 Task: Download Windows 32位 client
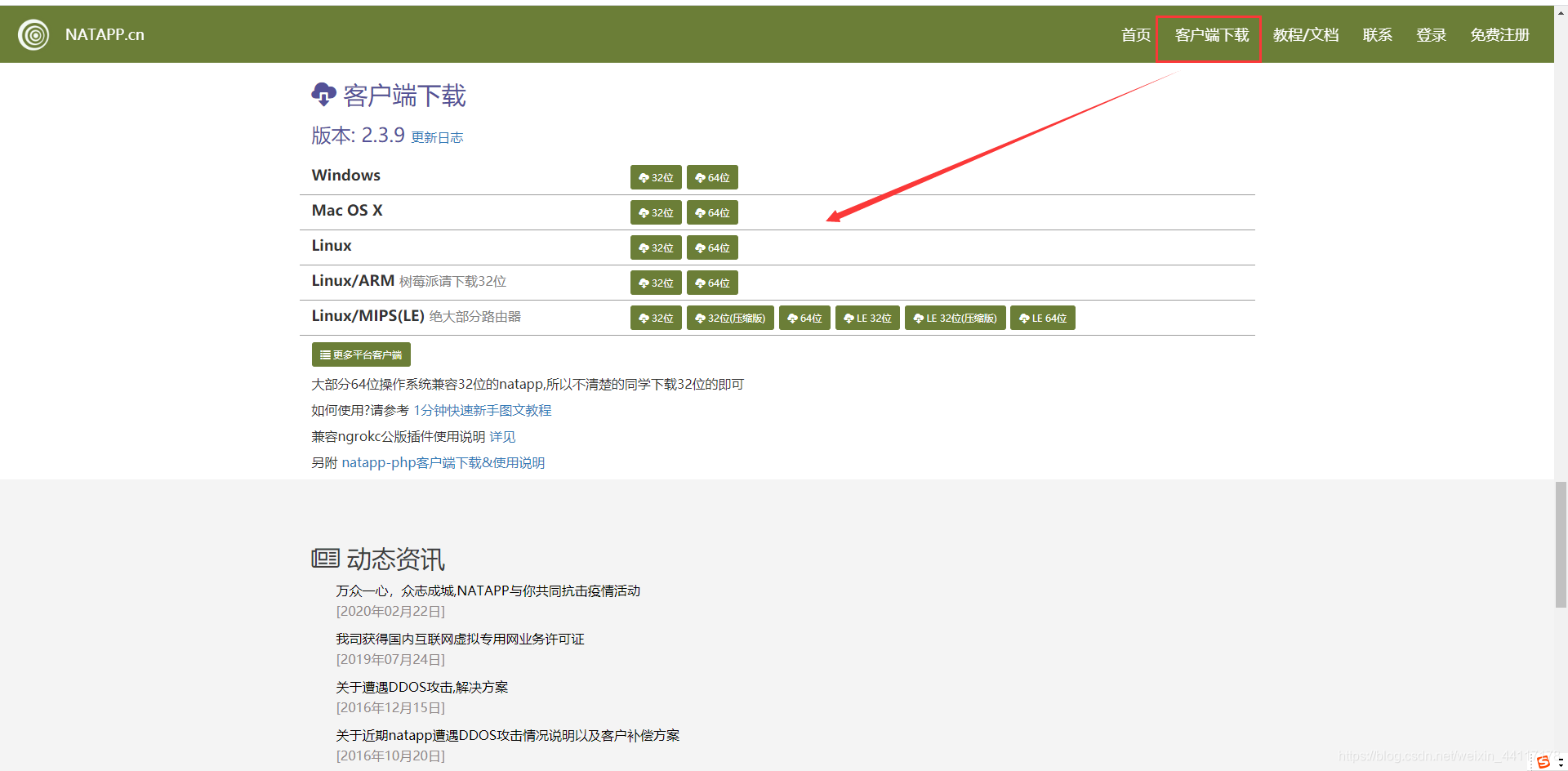656,177
